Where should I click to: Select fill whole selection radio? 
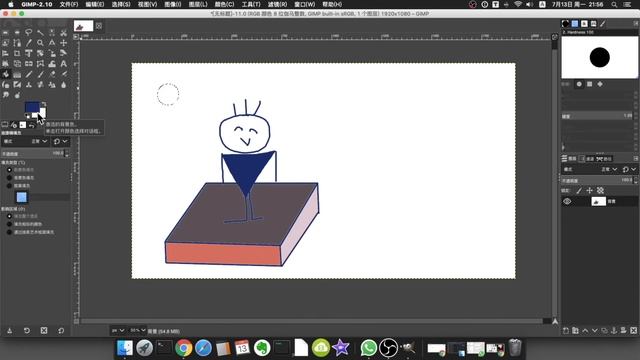[x=9, y=216]
